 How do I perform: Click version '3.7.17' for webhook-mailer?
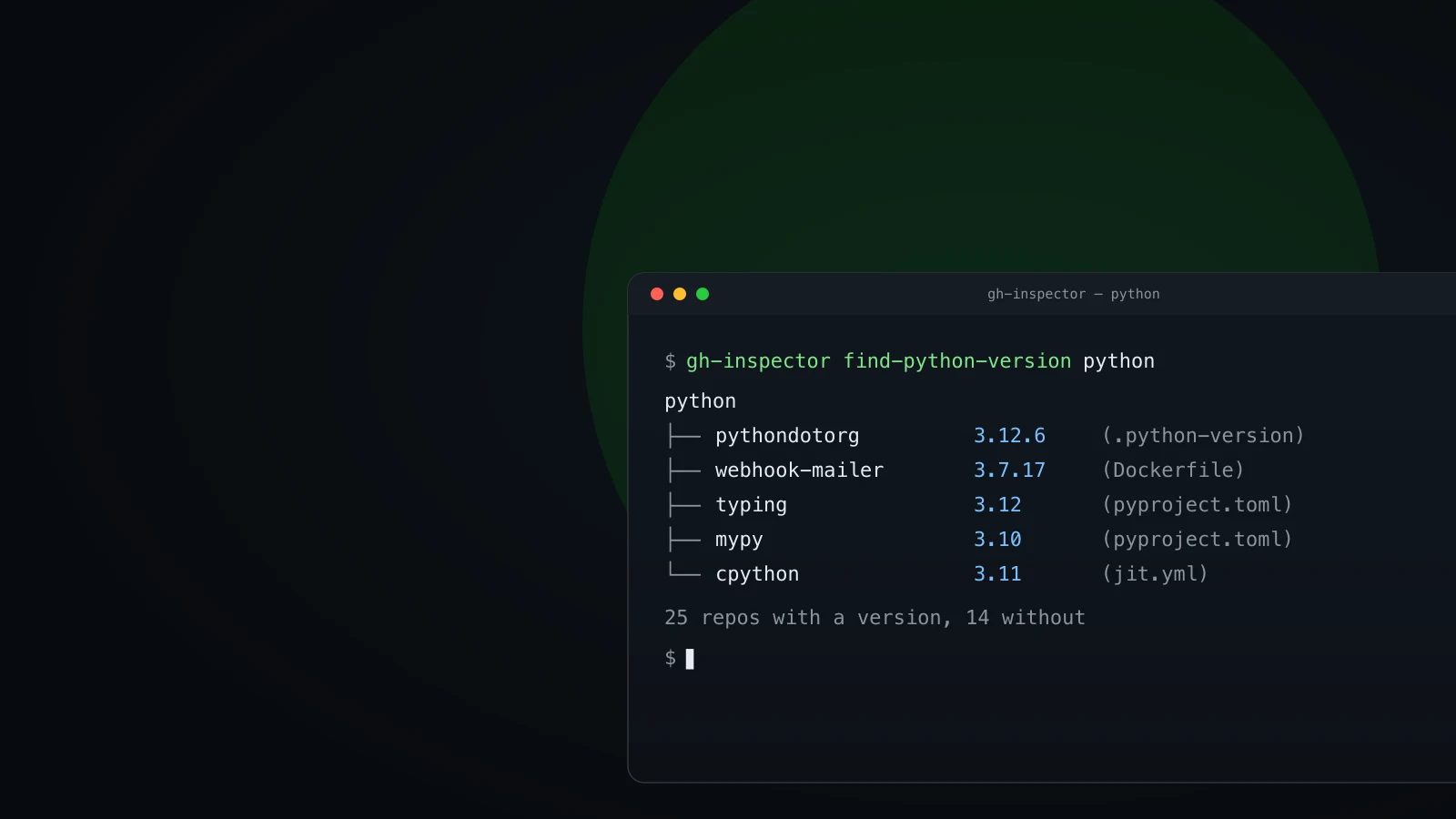pos(1009,470)
